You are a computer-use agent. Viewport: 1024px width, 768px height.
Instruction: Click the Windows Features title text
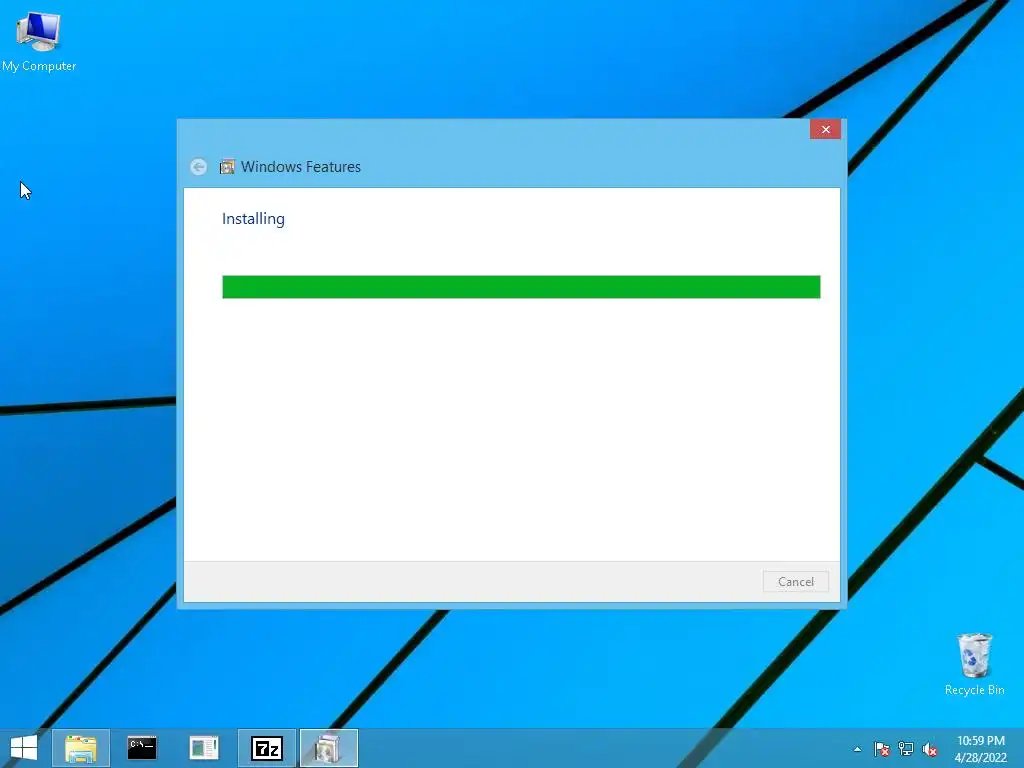tap(300, 167)
